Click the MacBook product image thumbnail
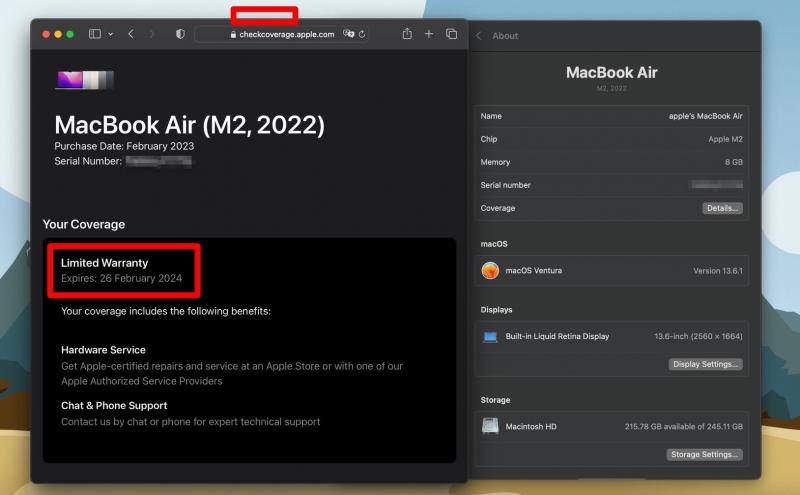The height and width of the screenshot is (495, 800). [x=84, y=80]
